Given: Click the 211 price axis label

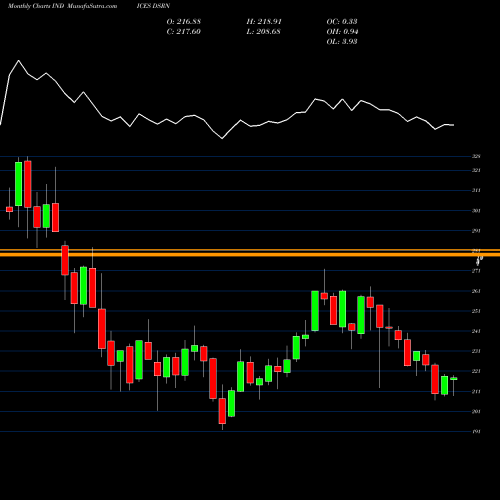Looking at the screenshot, I should pos(476,391).
